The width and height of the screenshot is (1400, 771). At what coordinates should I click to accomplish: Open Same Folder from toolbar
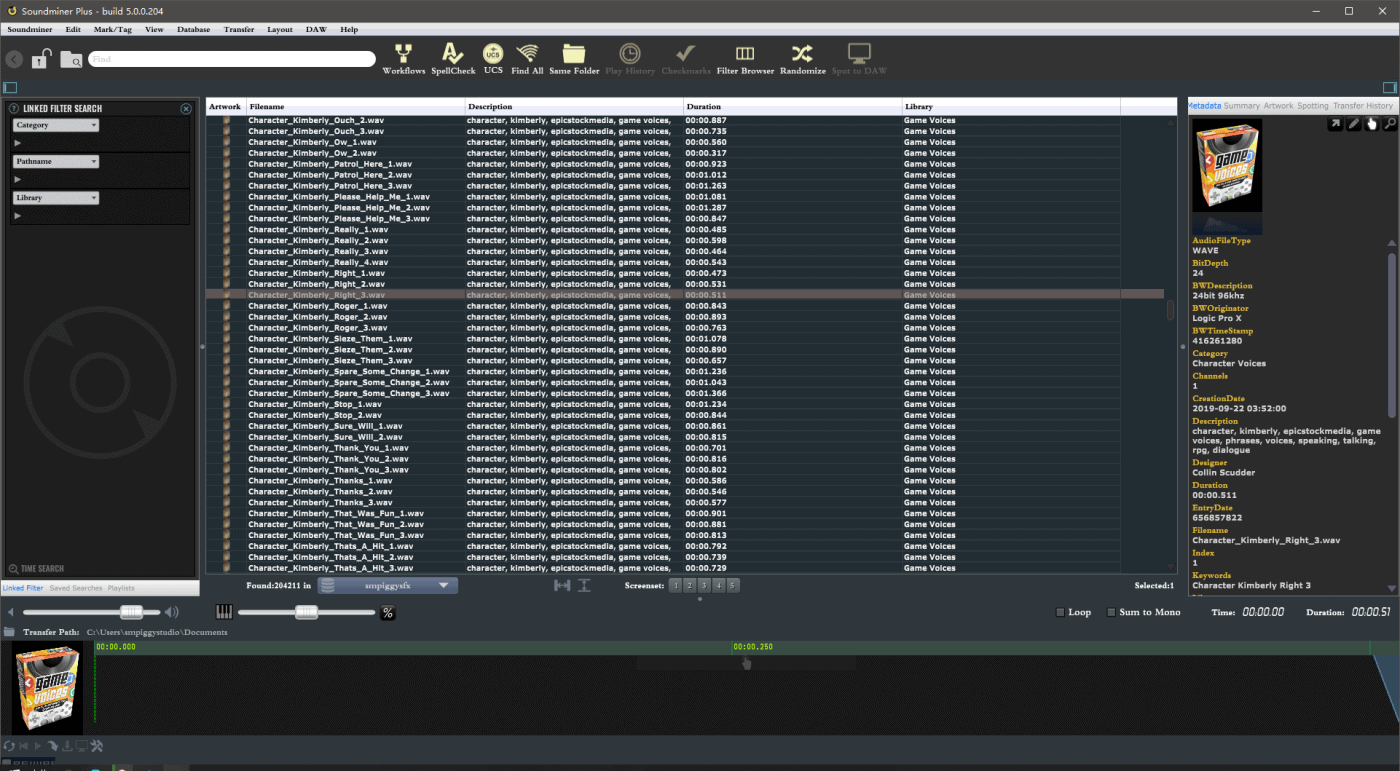574,58
